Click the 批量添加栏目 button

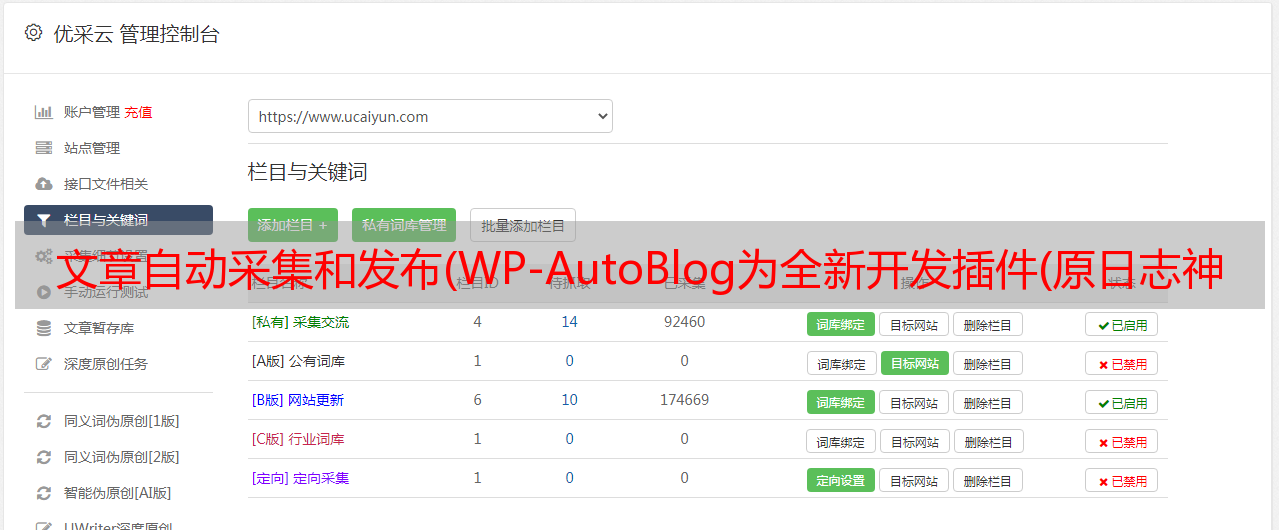click(x=523, y=225)
